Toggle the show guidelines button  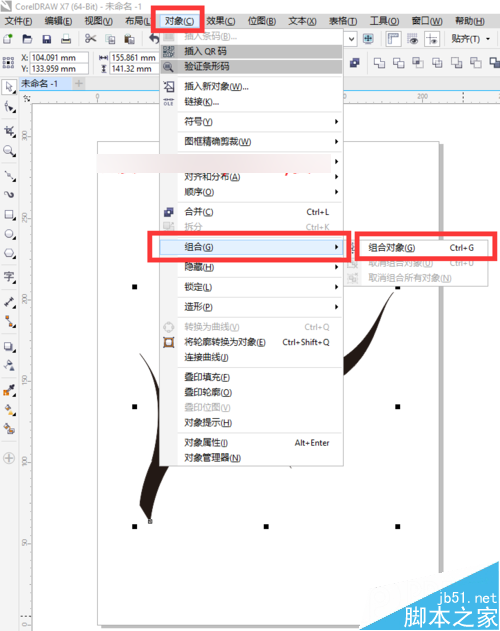(x=432, y=39)
